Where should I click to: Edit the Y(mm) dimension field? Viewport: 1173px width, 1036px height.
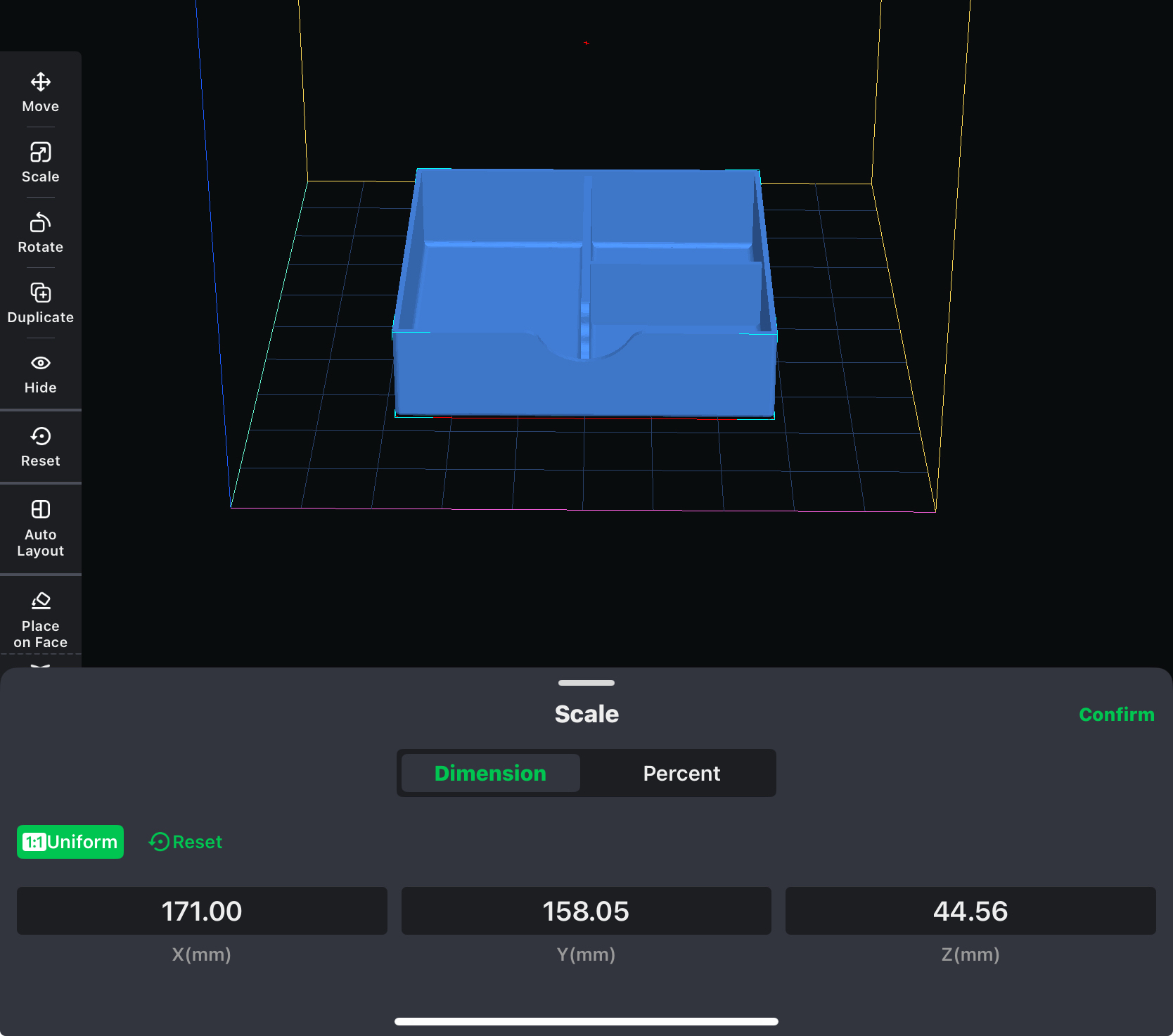pyautogui.click(x=586, y=911)
